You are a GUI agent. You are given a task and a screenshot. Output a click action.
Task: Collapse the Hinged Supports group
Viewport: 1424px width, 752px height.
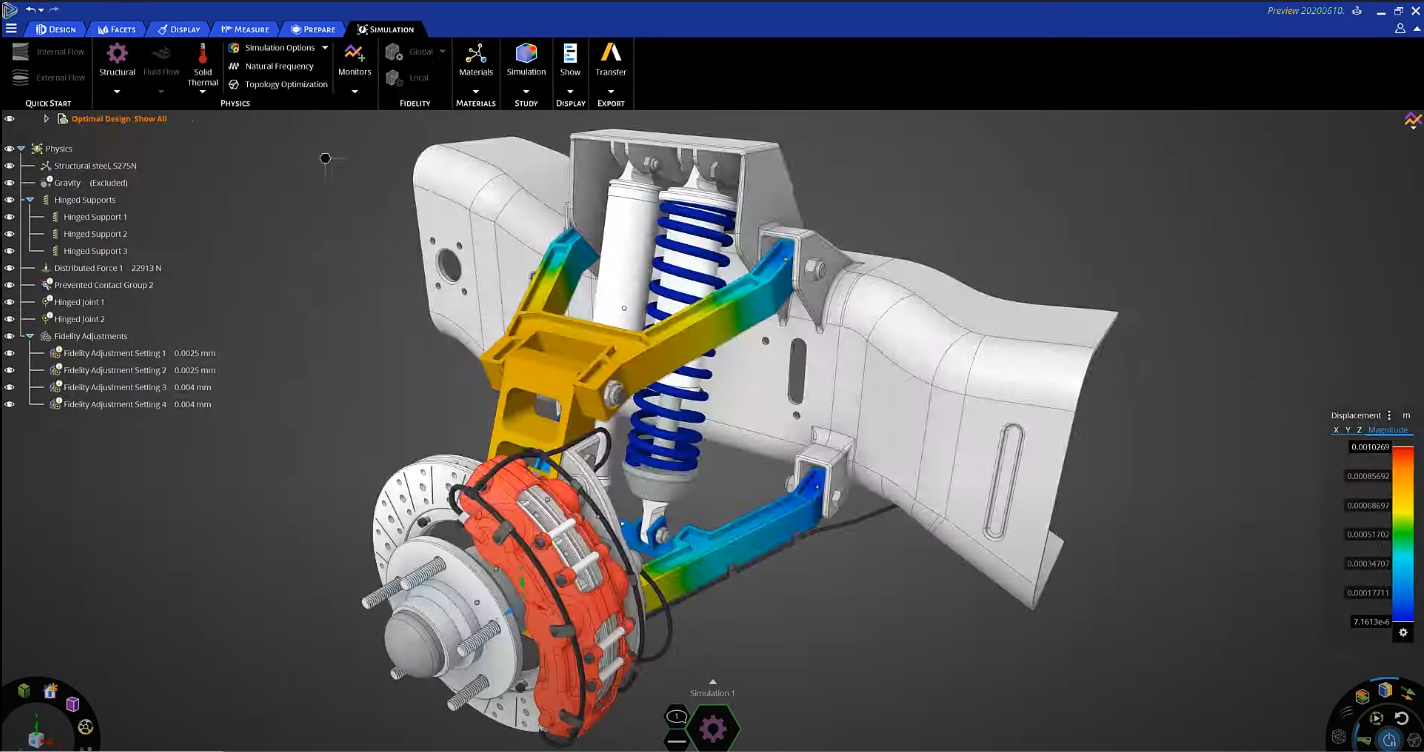pyautogui.click(x=30, y=200)
